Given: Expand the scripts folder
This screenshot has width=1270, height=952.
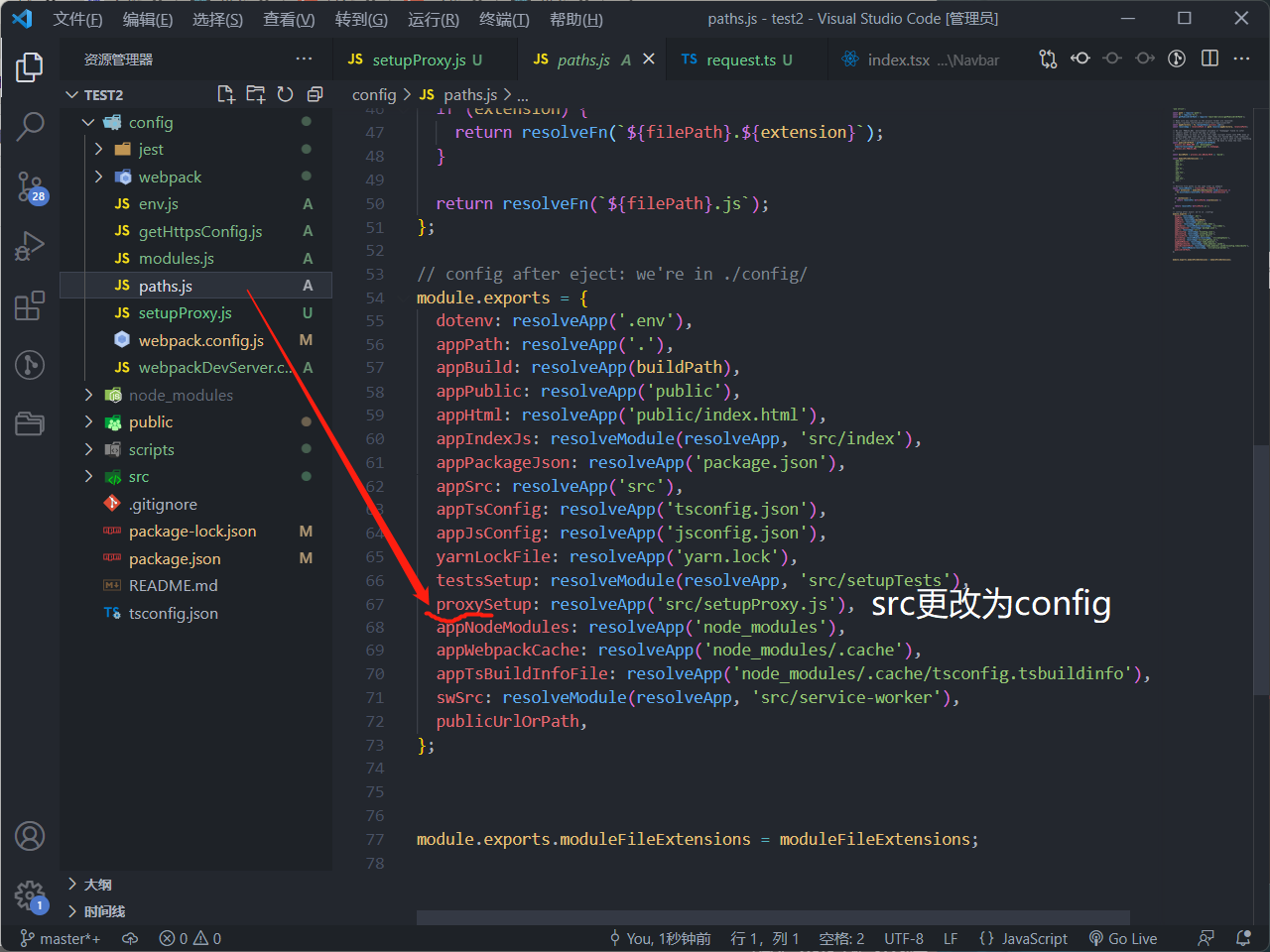Looking at the screenshot, I should (x=88, y=449).
